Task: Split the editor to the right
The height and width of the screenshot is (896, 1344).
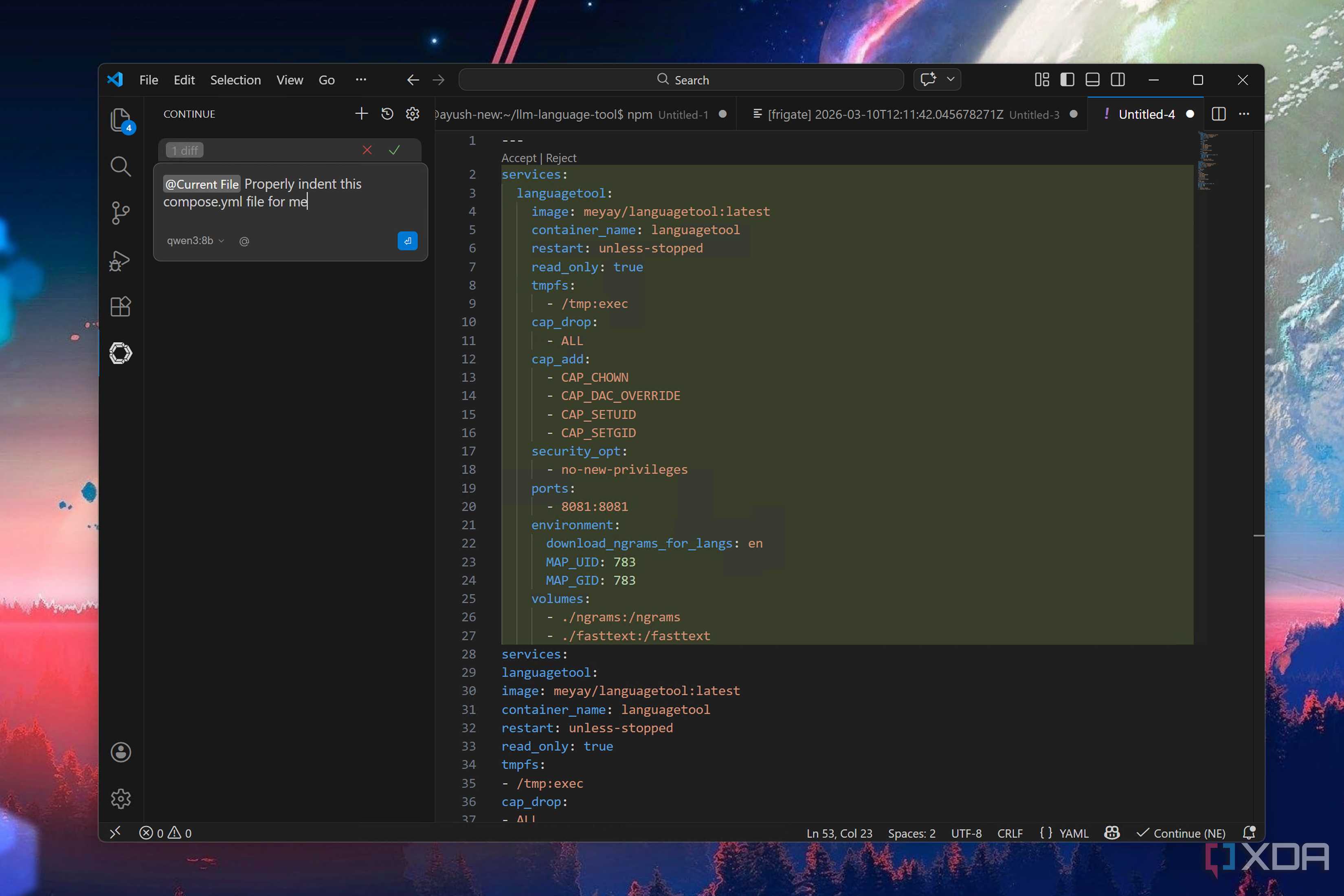Action: tap(1218, 114)
